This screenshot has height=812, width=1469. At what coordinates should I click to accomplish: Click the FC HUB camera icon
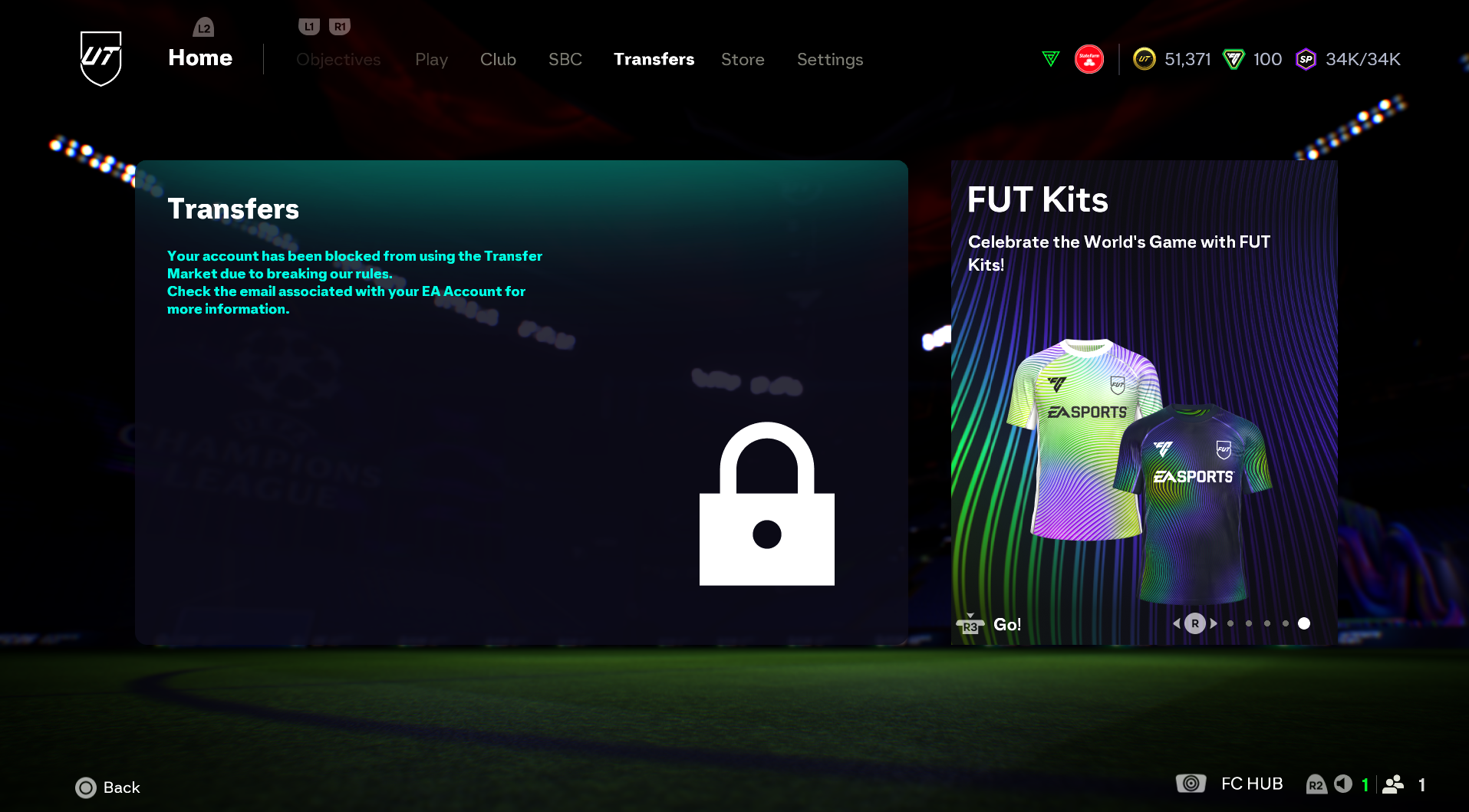pyautogui.click(x=1191, y=784)
